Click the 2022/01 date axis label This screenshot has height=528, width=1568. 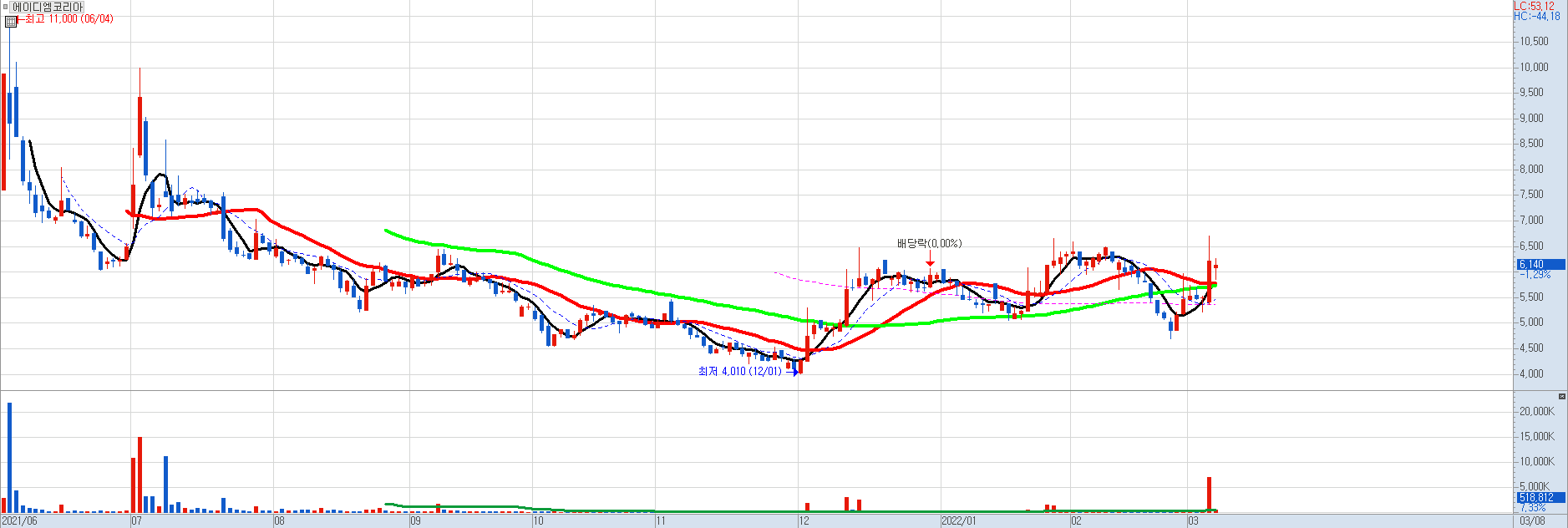pos(958,521)
